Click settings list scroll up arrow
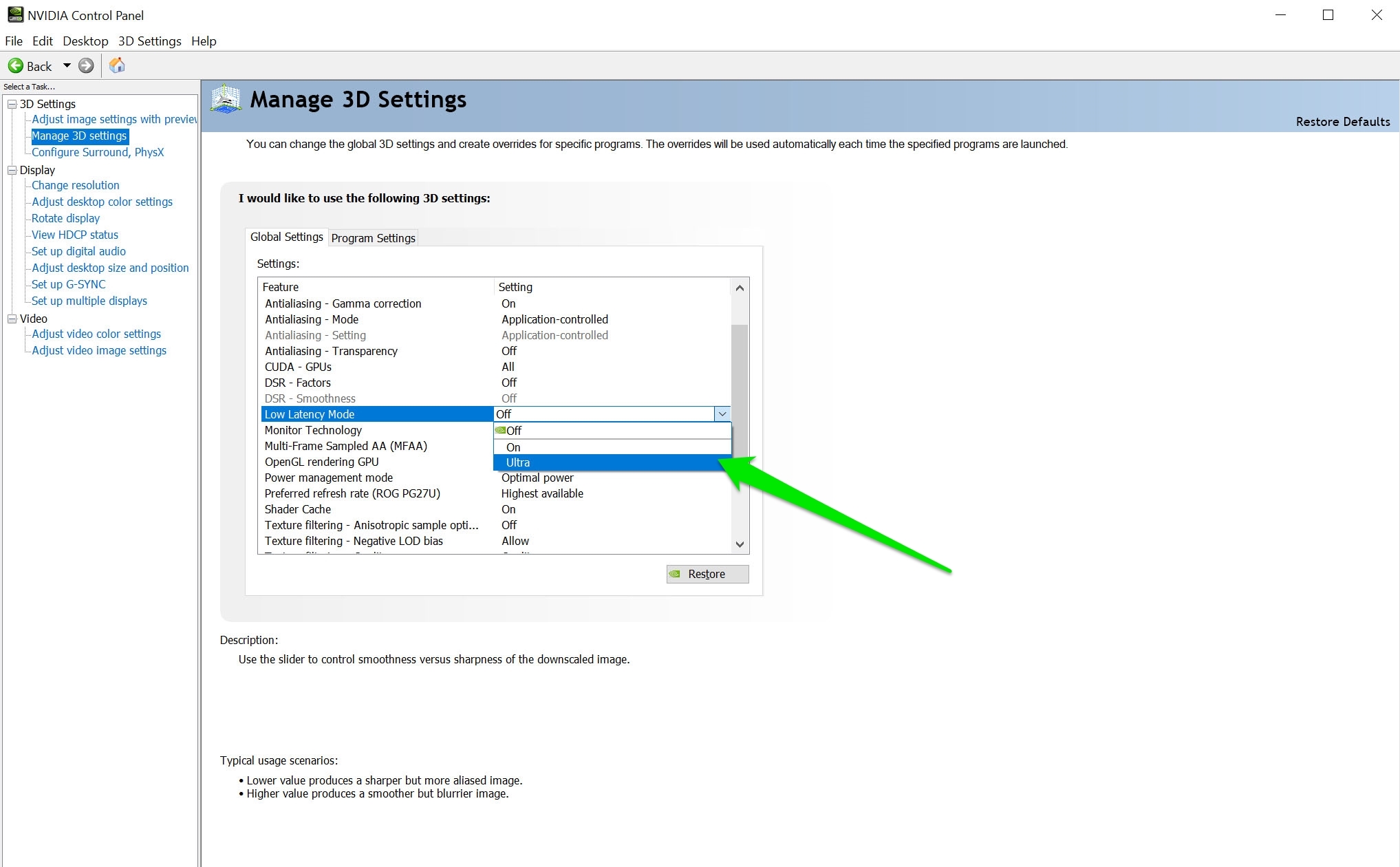Viewport: 1400px width, 867px height. click(x=740, y=288)
